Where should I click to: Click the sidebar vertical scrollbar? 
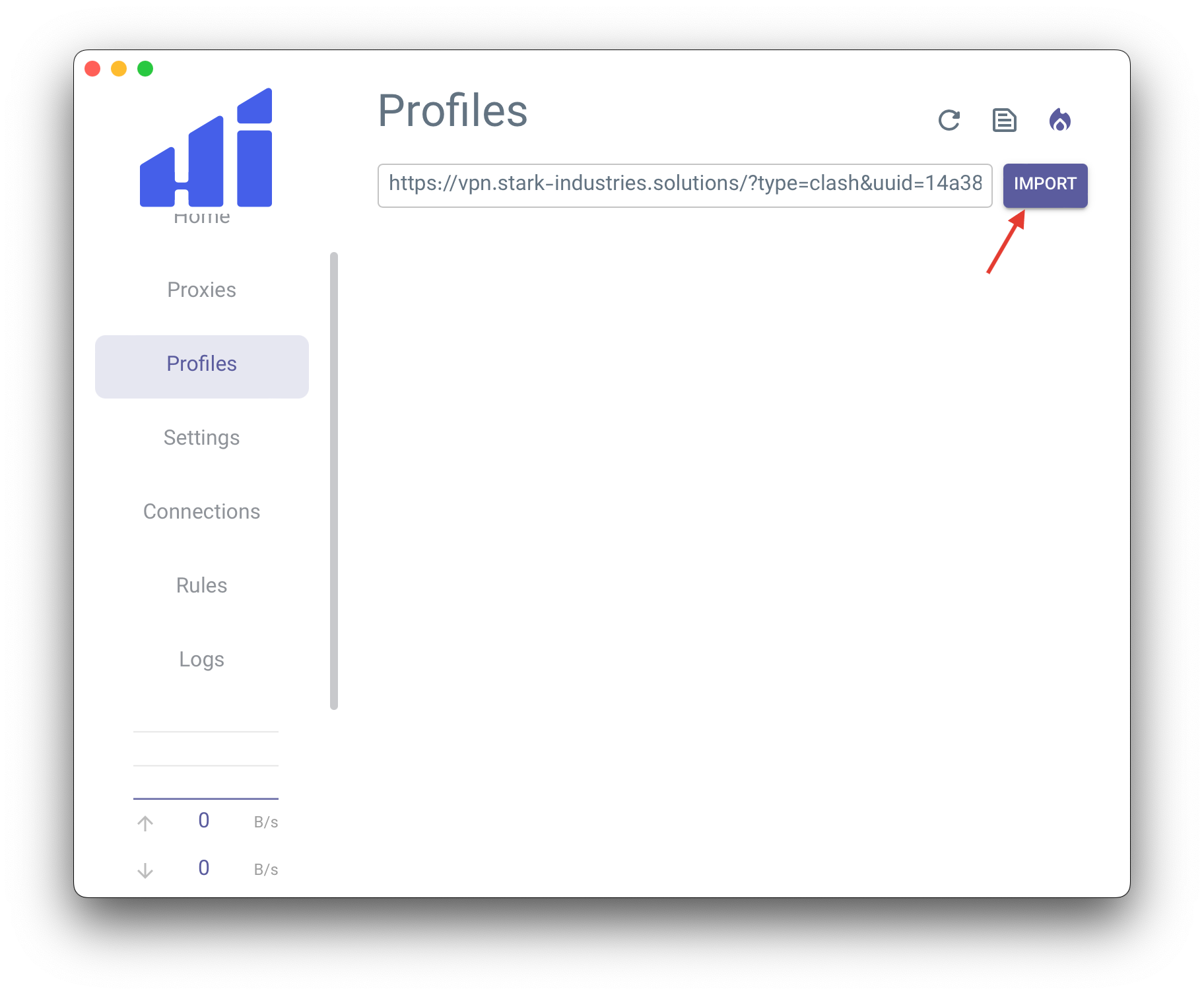click(334, 480)
